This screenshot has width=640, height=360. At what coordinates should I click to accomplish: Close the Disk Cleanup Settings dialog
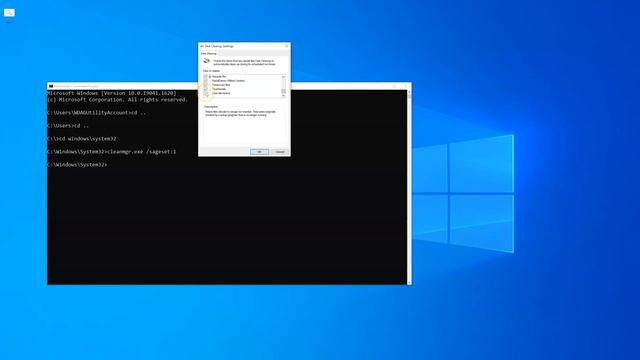click(x=287, y=46)
